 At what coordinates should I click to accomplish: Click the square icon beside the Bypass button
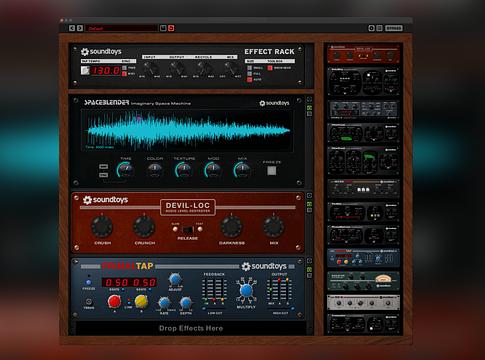[379, 28]
